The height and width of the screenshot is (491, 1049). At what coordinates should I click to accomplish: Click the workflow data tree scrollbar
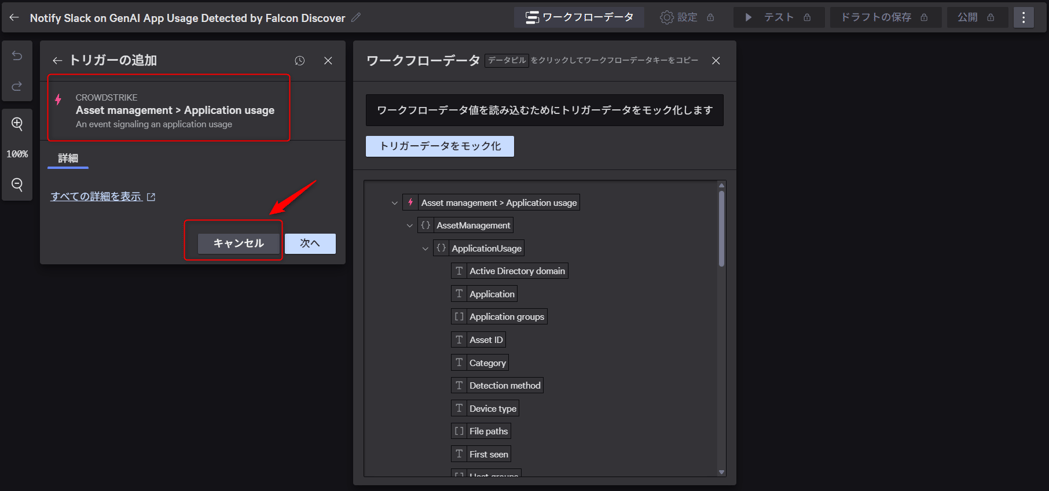pyautogui.click(x=721, y=229)
